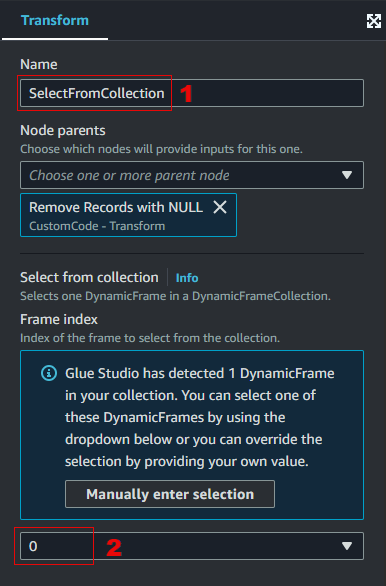Click the red annotation number 1
386x586 pixels.
186,93
